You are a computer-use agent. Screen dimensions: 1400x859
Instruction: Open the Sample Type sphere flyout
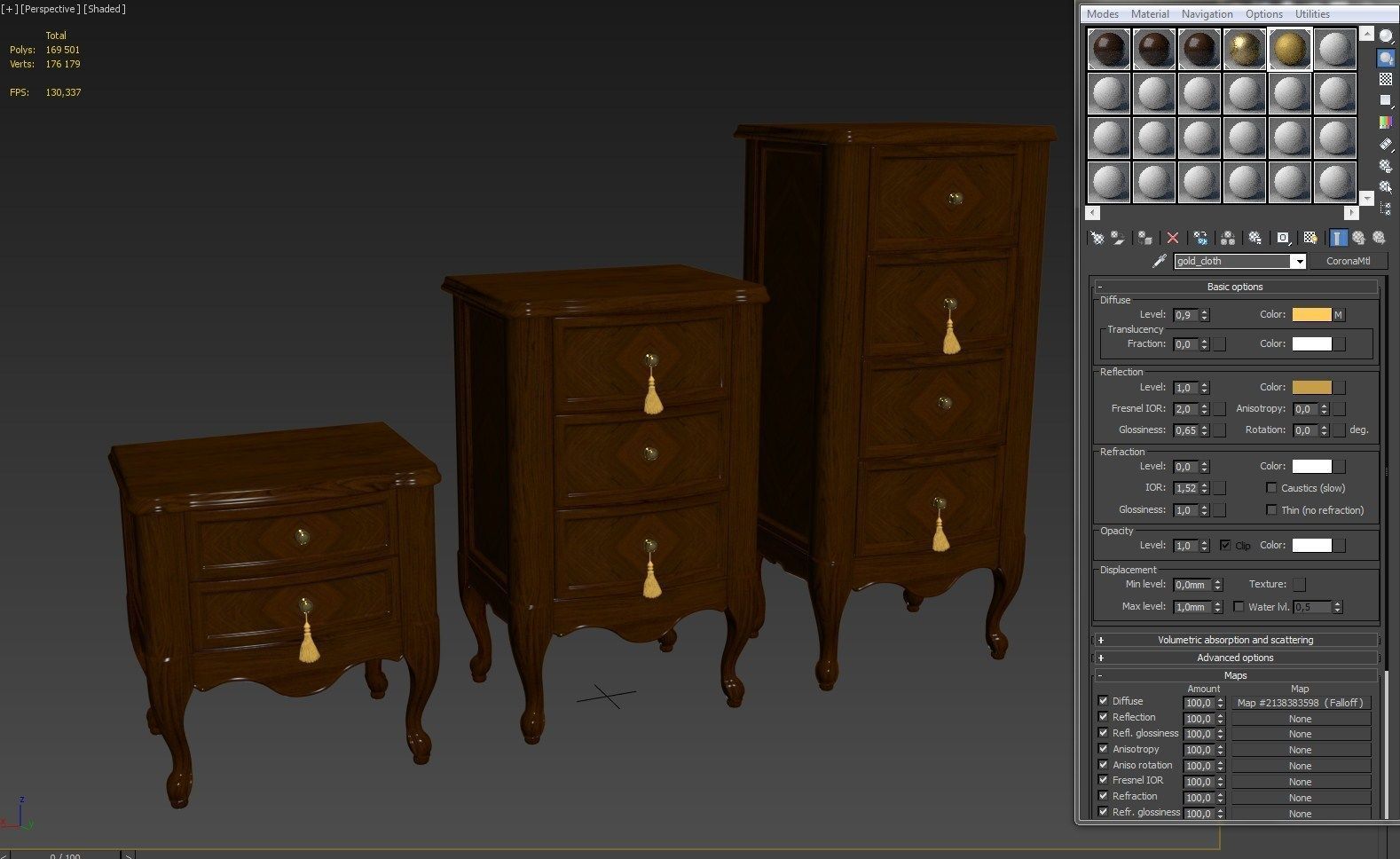(1386, 36)
